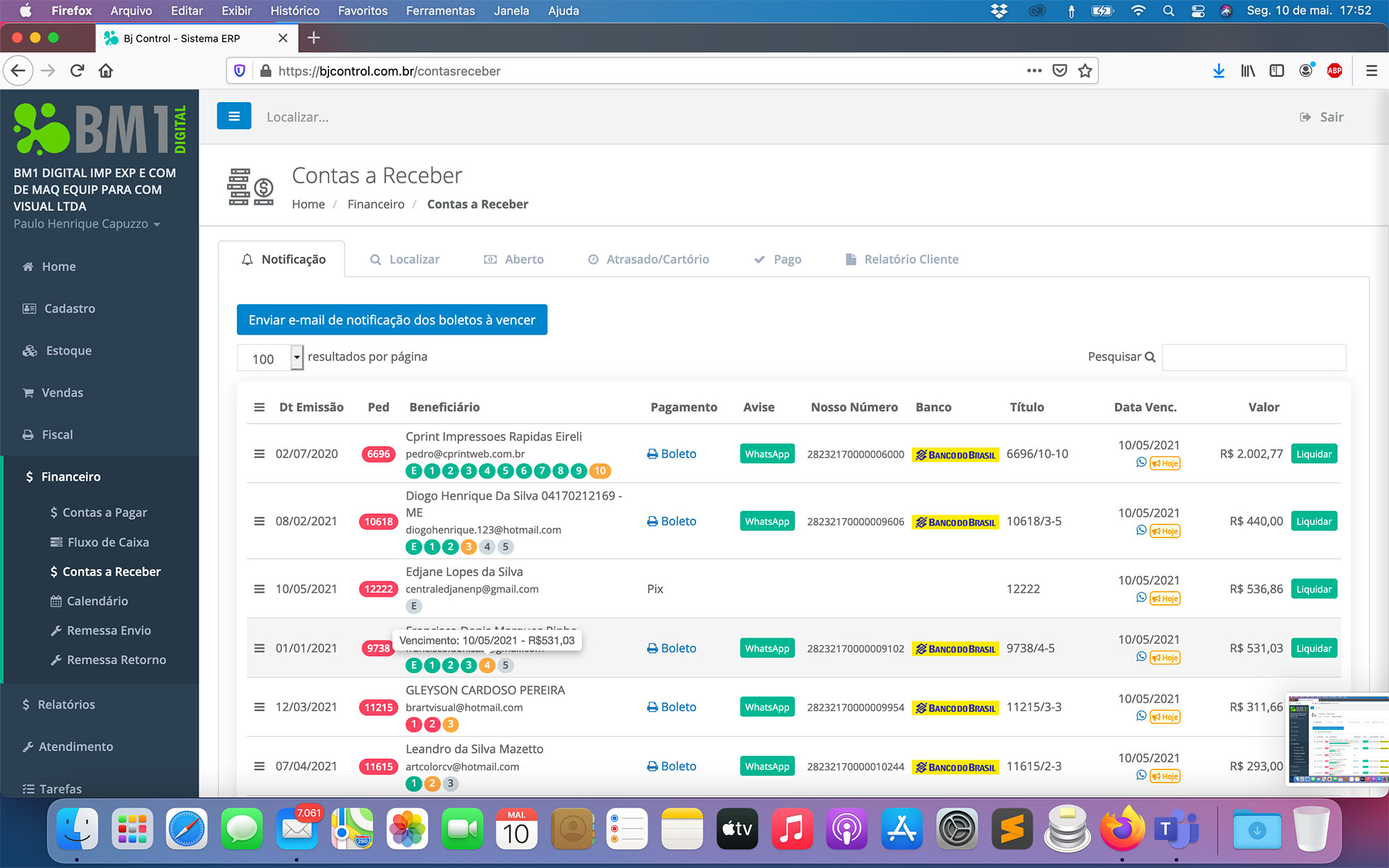Open the Firefox downloads arrow icon
The image size is (1389, 868).
point(1218,71)
